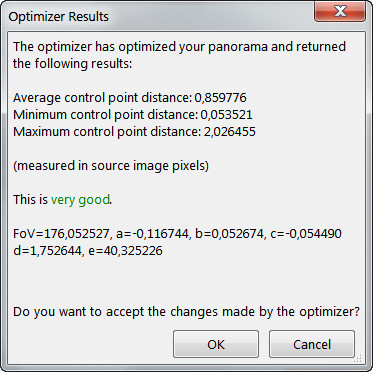Close the Optimizer Results dialog
The image size is (373, 372).
click(x=340, y=11)
